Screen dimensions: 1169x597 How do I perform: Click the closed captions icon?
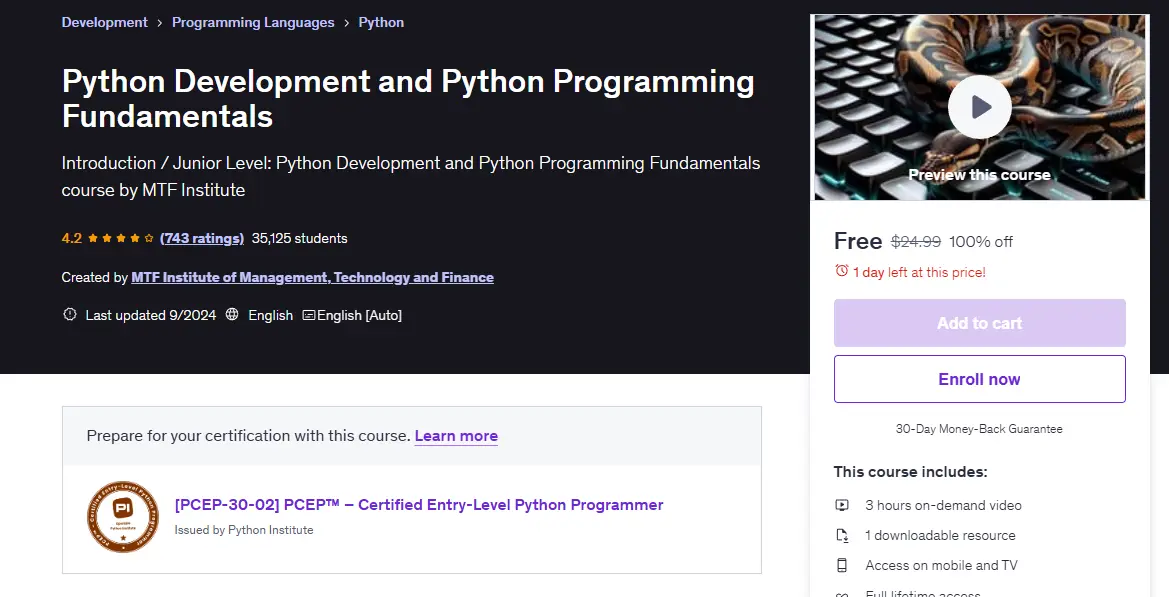point(309,315)
